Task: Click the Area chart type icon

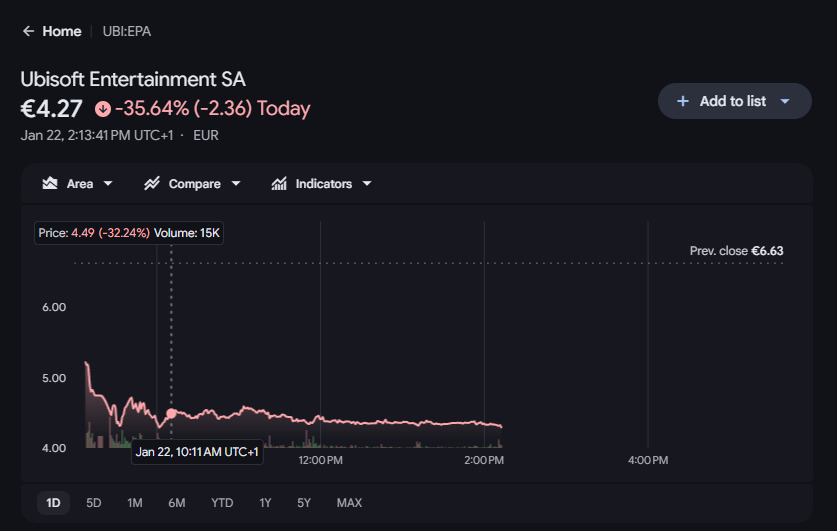Action: click(49, 184)
